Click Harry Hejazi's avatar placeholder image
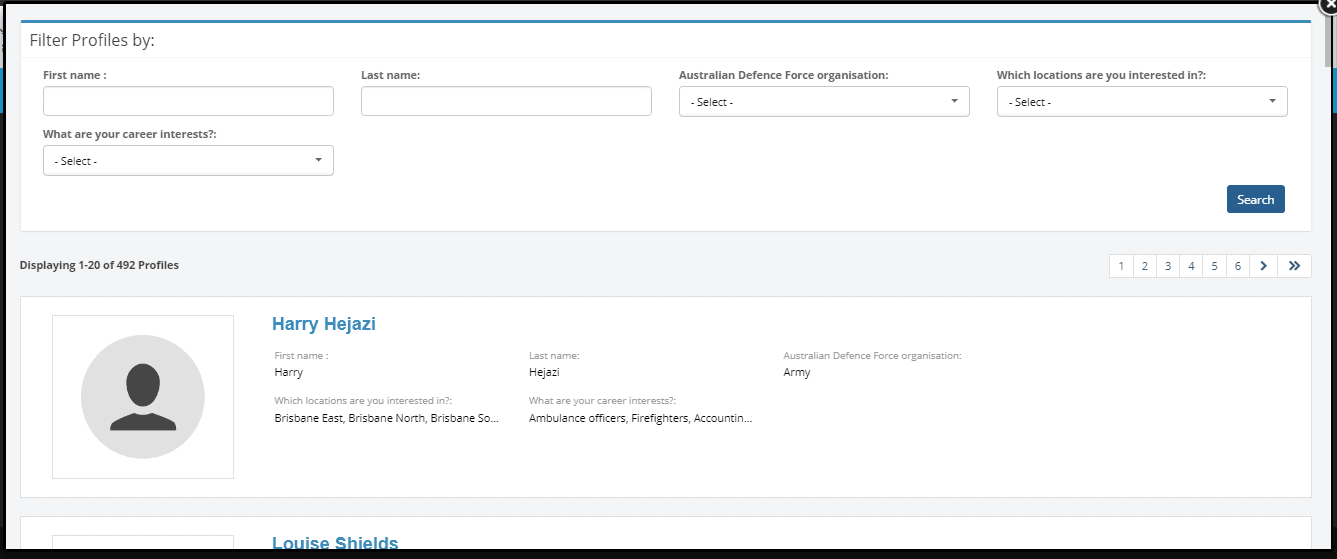This screenshot has width=1337, height=559. [x=143, y=397]
